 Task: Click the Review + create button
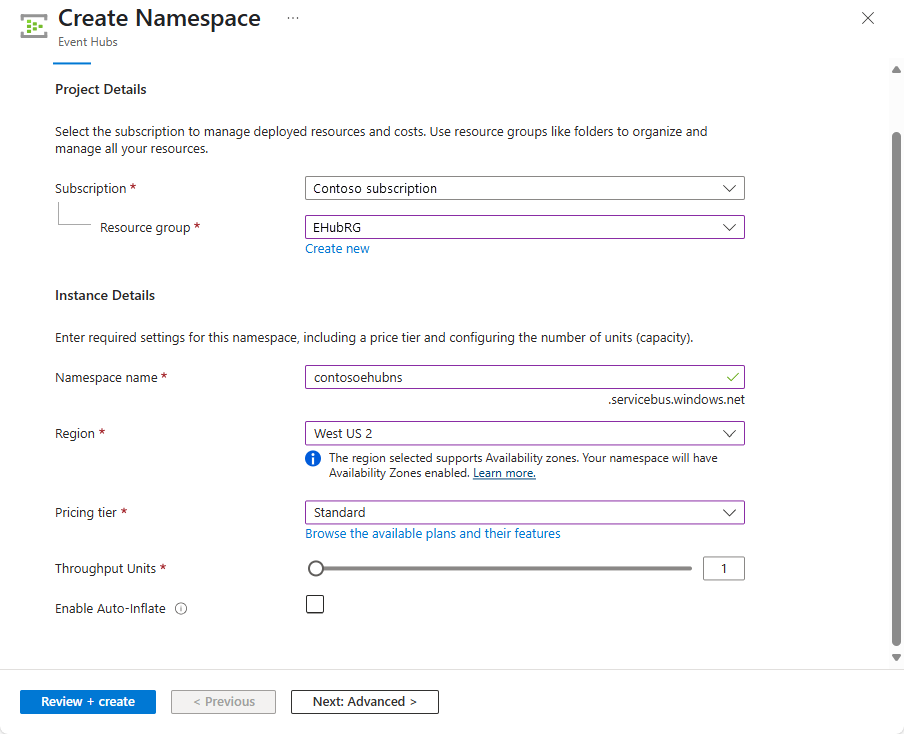tap(87, 701)
